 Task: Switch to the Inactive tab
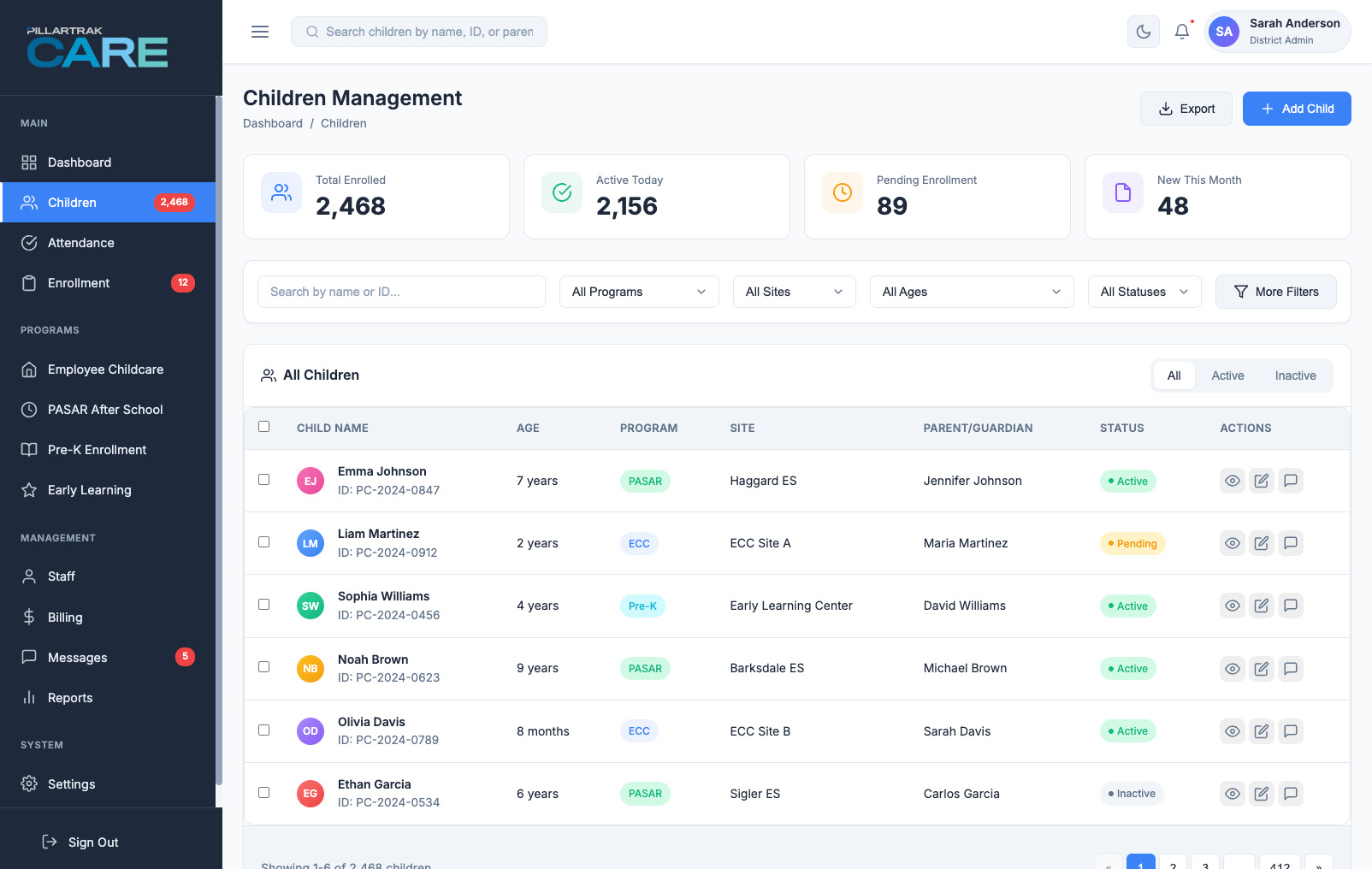(1295, 375)
